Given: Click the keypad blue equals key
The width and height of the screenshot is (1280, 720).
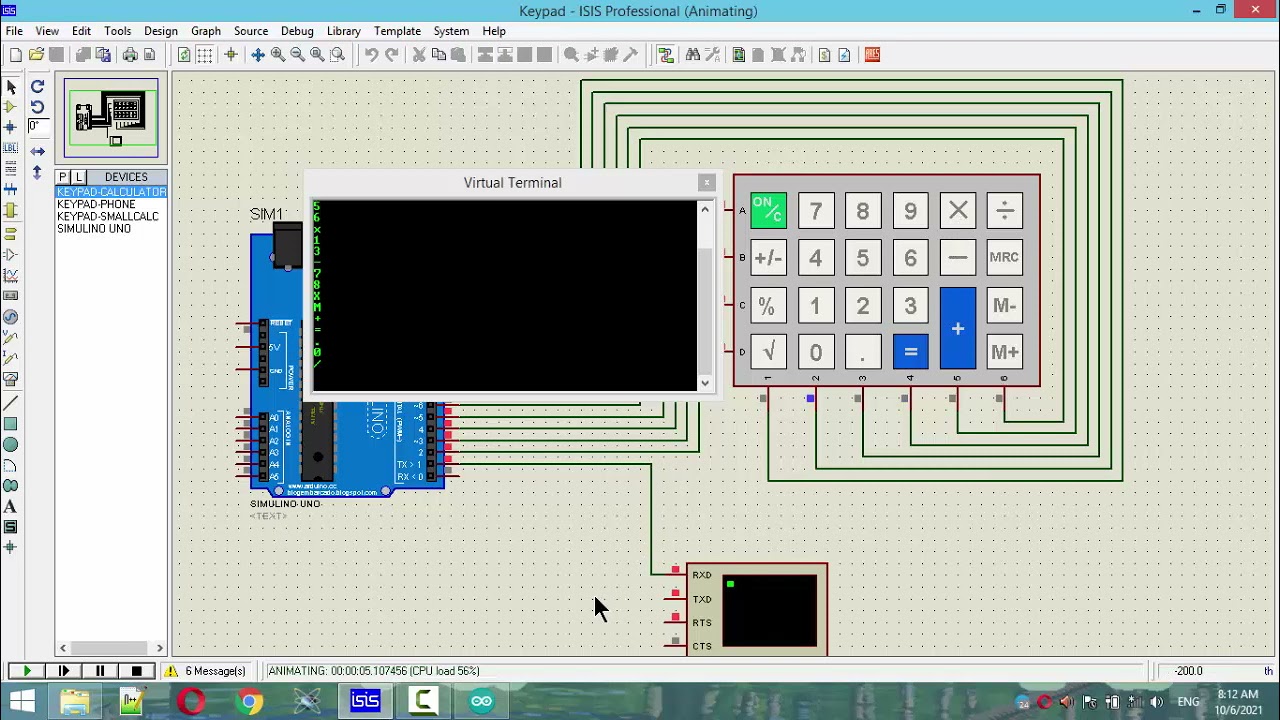Looking at the screenshot, I should coord(910,352).
